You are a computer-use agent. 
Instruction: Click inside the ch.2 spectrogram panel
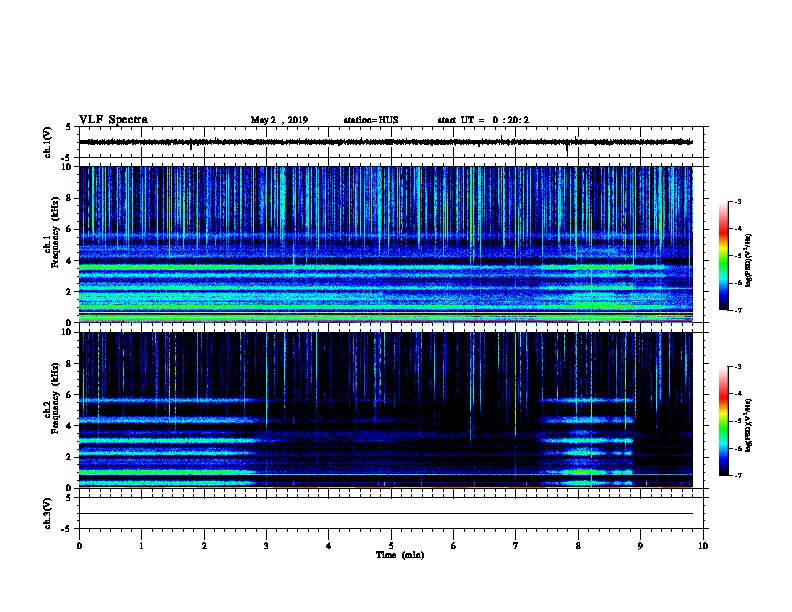click(385, 410)
